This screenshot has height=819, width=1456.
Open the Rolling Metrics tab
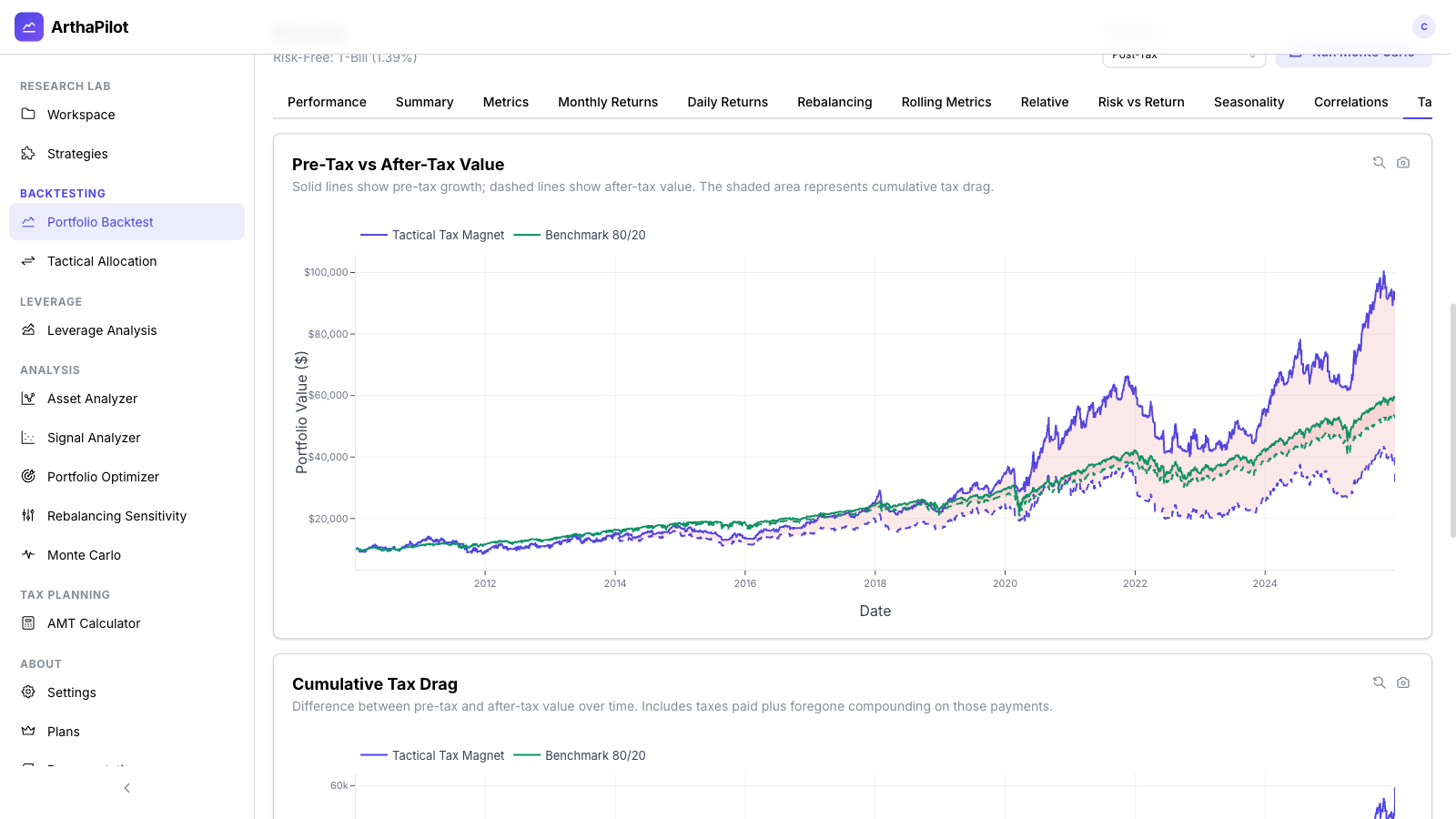click(x=945, y=102)
